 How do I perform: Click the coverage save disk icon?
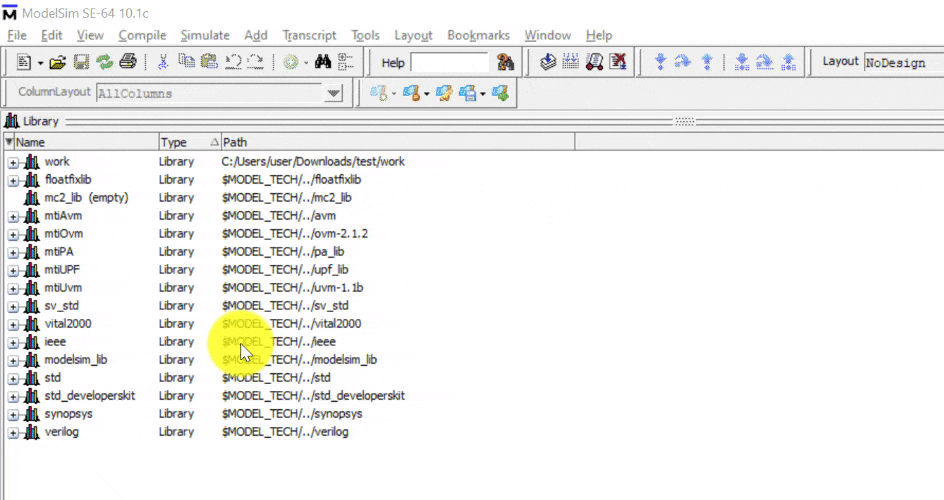tap(468, 93)
